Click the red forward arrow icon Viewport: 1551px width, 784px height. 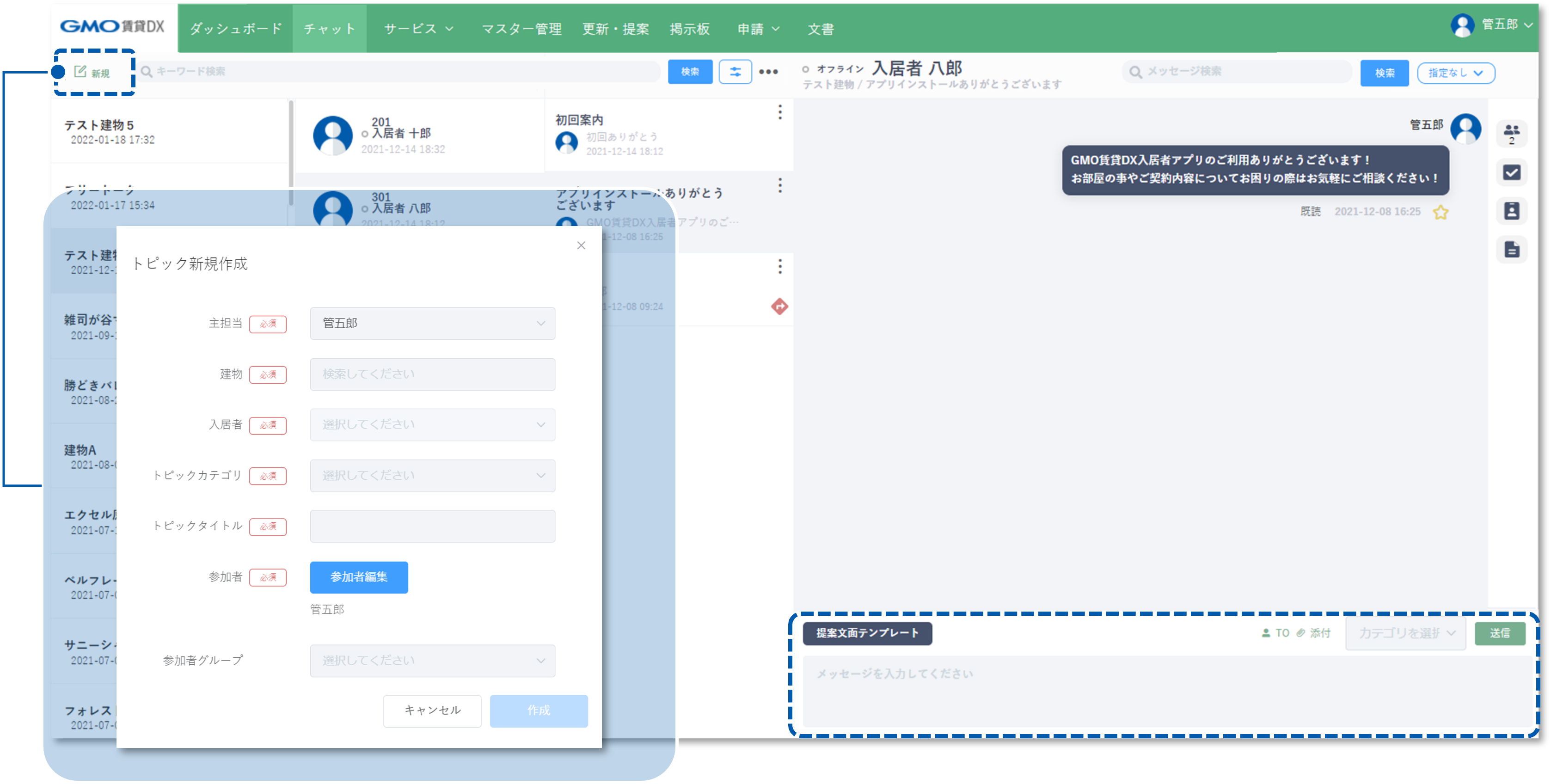click(x=780, y=306)
